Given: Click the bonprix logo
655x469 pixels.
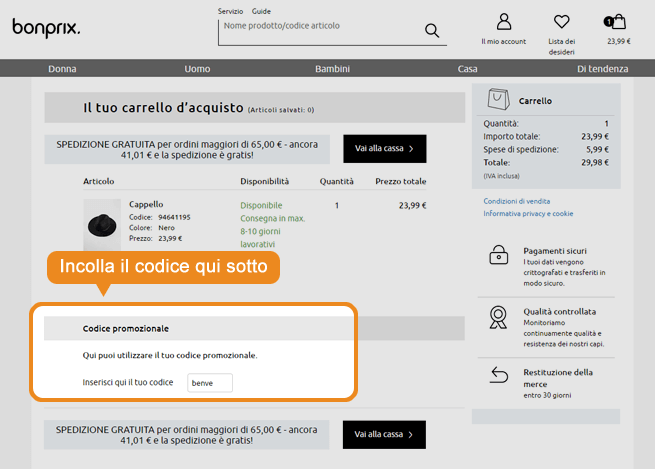Looking at the screenshot, I should pyautogui.click(x=46, y=28).
